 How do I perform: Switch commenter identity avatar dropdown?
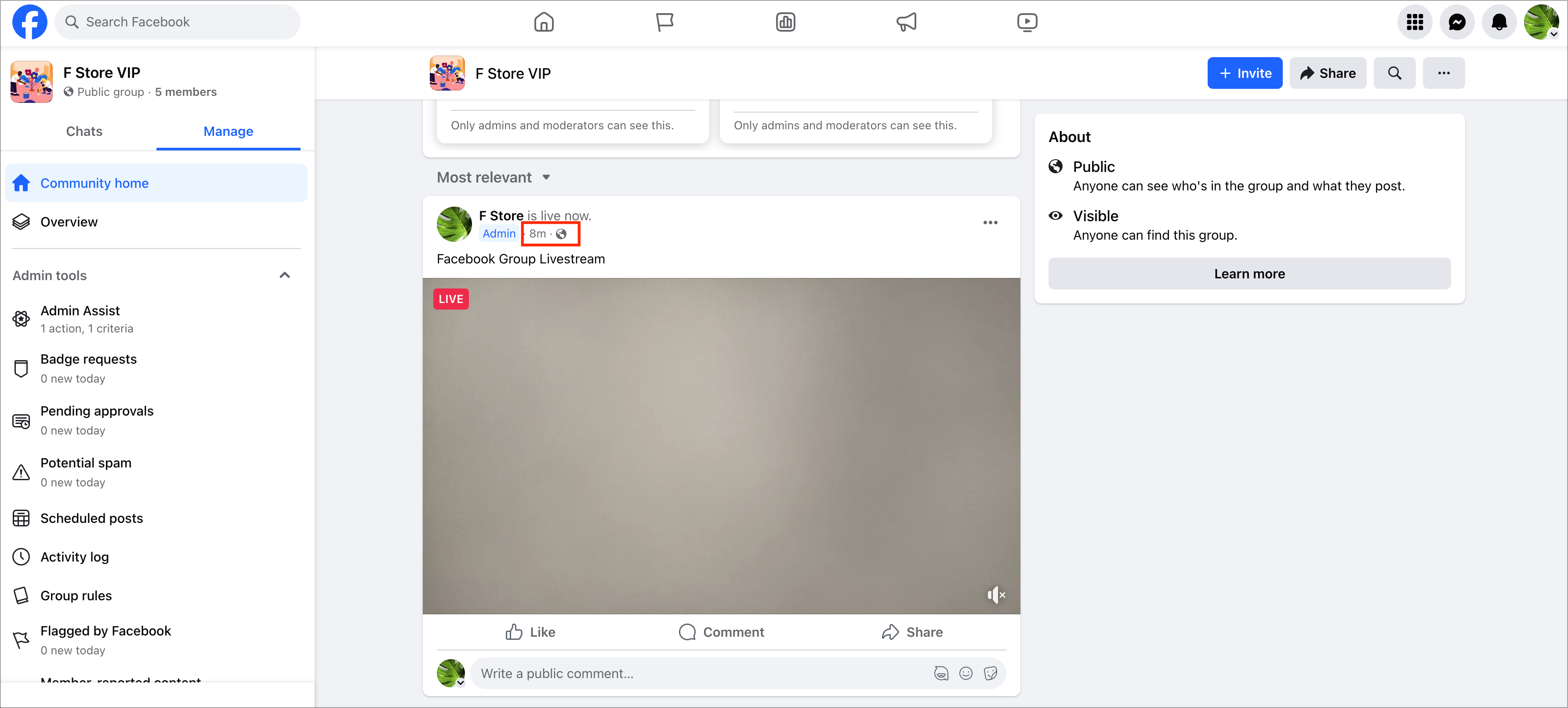(x=451, y=673)
